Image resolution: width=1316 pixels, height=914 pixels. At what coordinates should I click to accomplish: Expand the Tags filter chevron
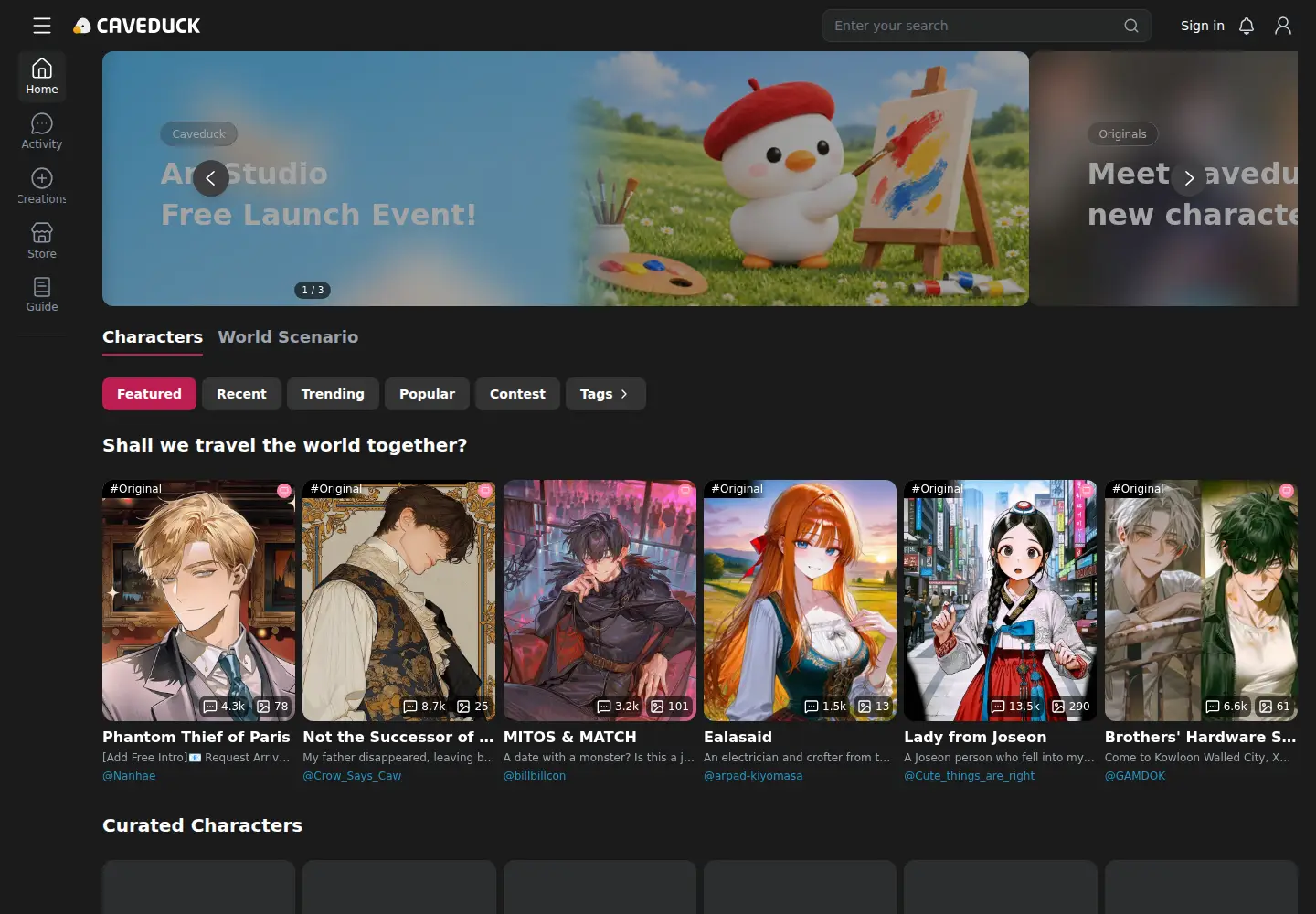(x=624, y=394)
